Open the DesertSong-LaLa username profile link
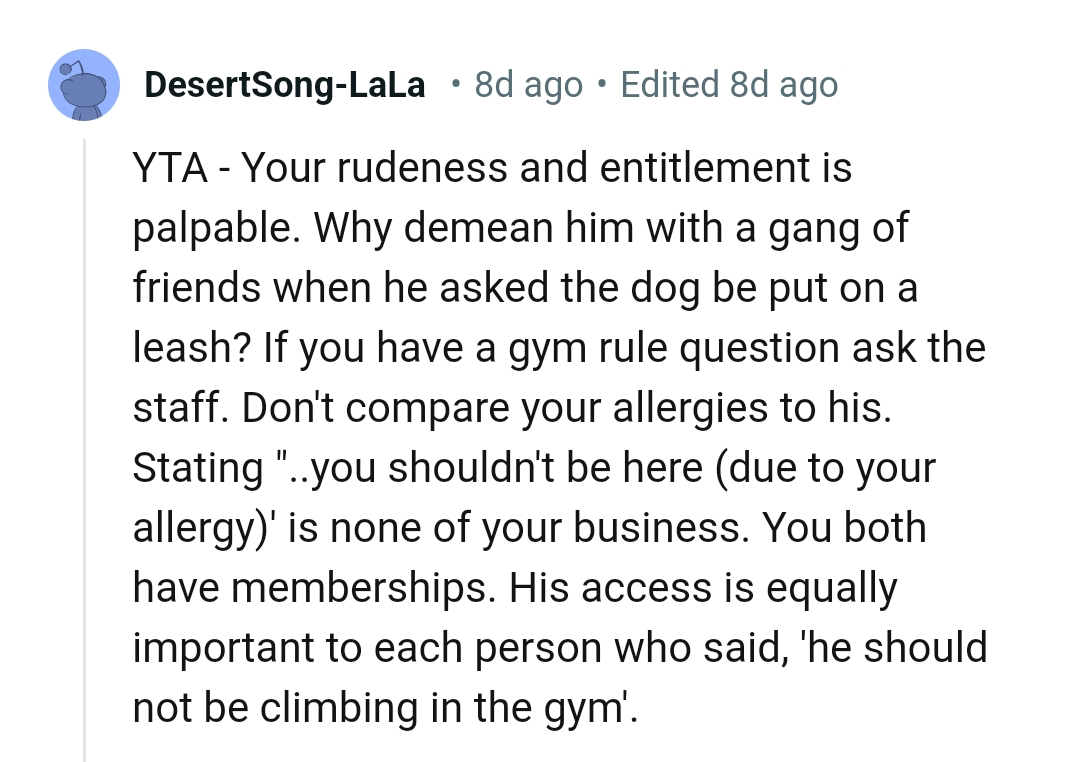The height and width of the screenshot is (762, 1080). coord(285,85)
